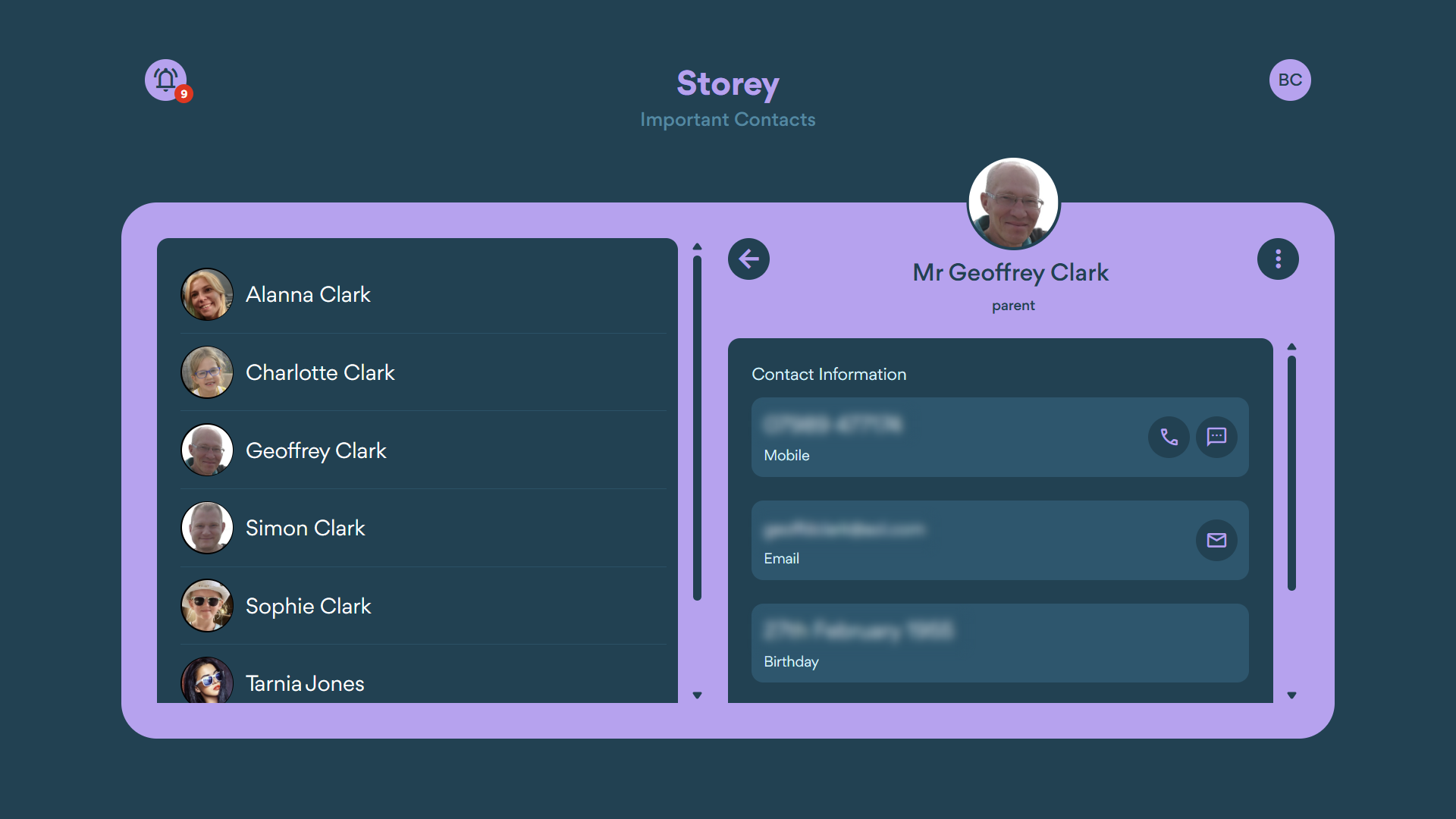This screenshot has height=819, width=1456.
Task: Select Tarnia Jones from the contact list
Action: pyautogui.click(x=304, y=682)
